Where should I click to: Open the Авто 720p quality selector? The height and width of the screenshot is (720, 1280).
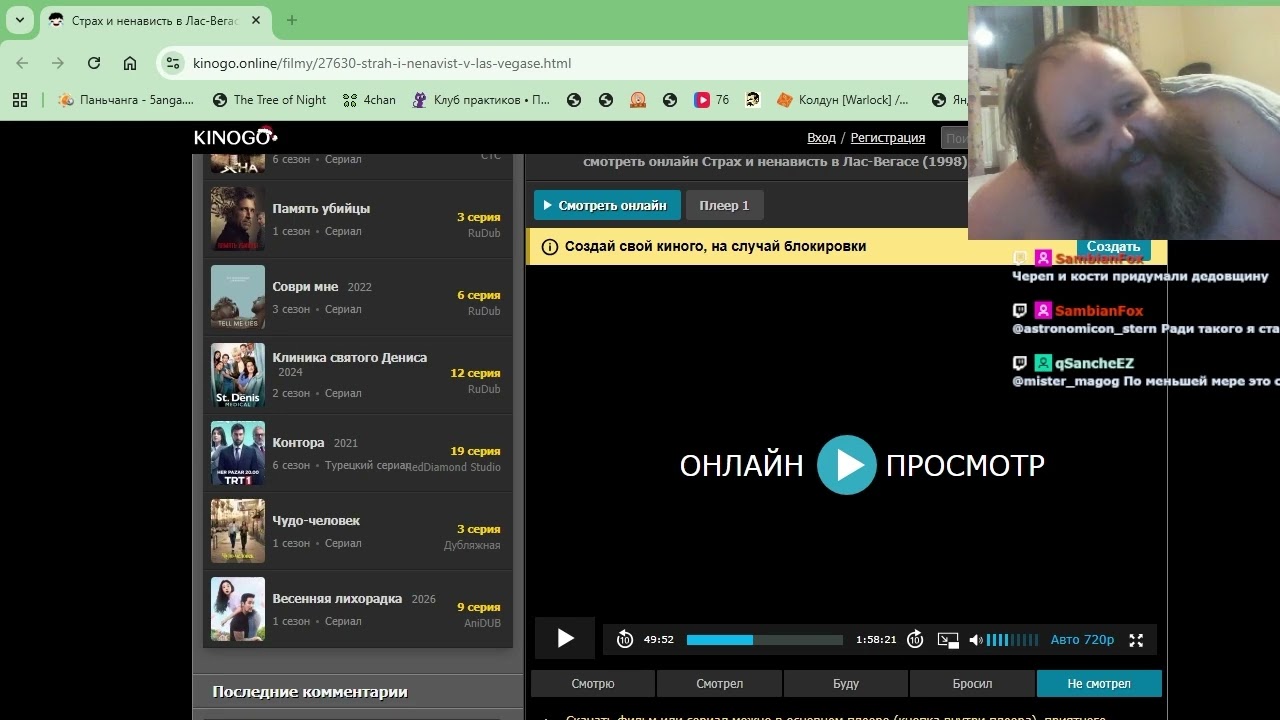[1082, 640]
